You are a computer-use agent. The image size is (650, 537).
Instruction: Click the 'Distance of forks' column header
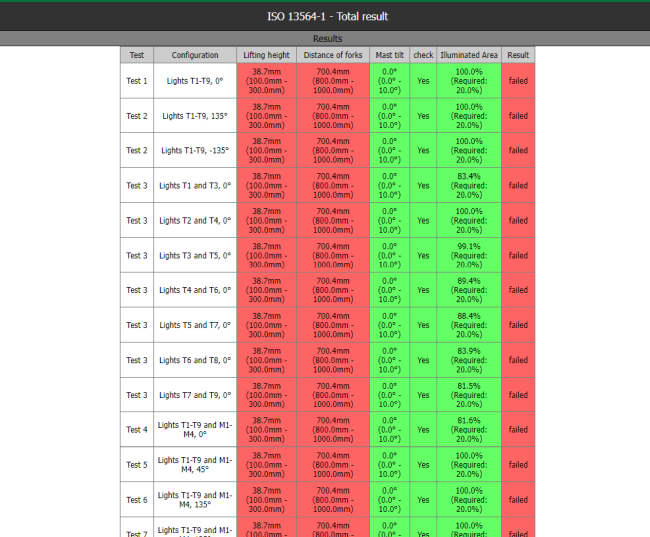333,55
